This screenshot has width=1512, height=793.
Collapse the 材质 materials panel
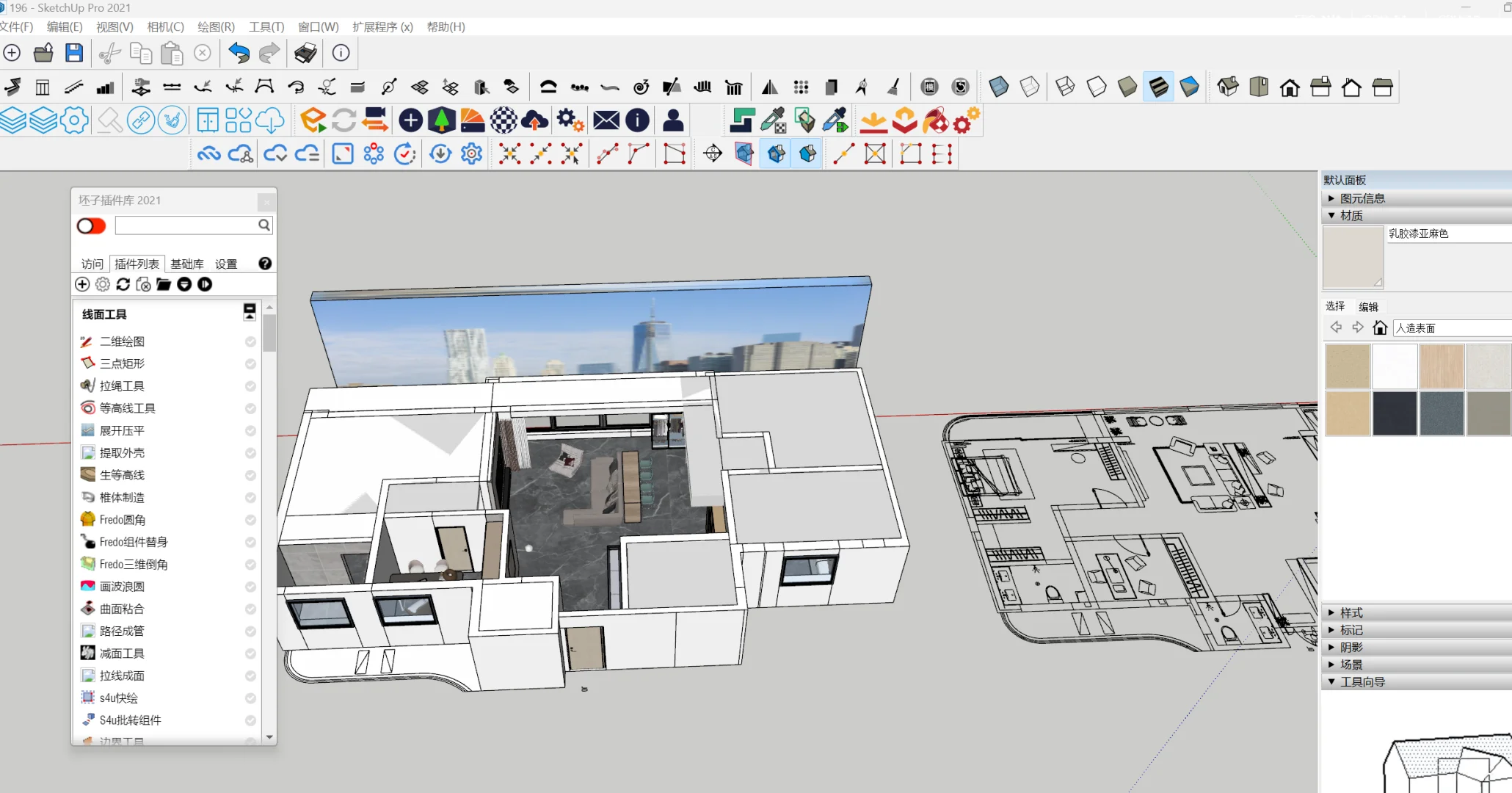(x=1351, y=215)
